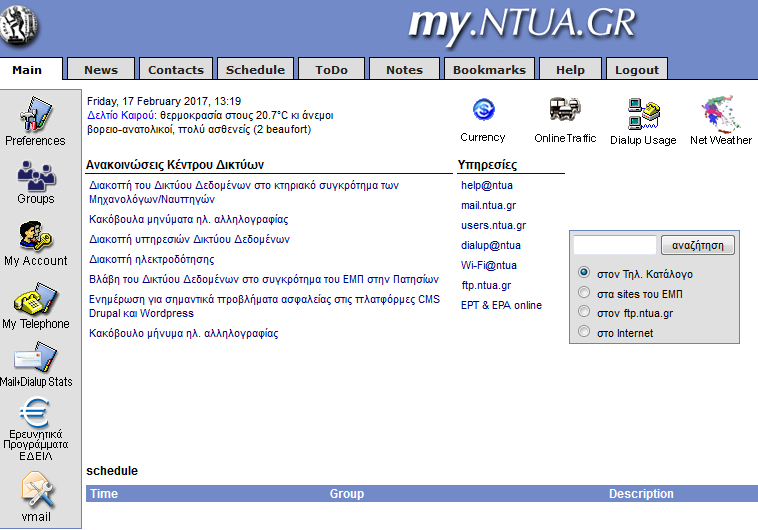The width and height of the screenshot is (758, 530).
Task: Switch to the Notes tab
Action: click(x=405, y=69)
